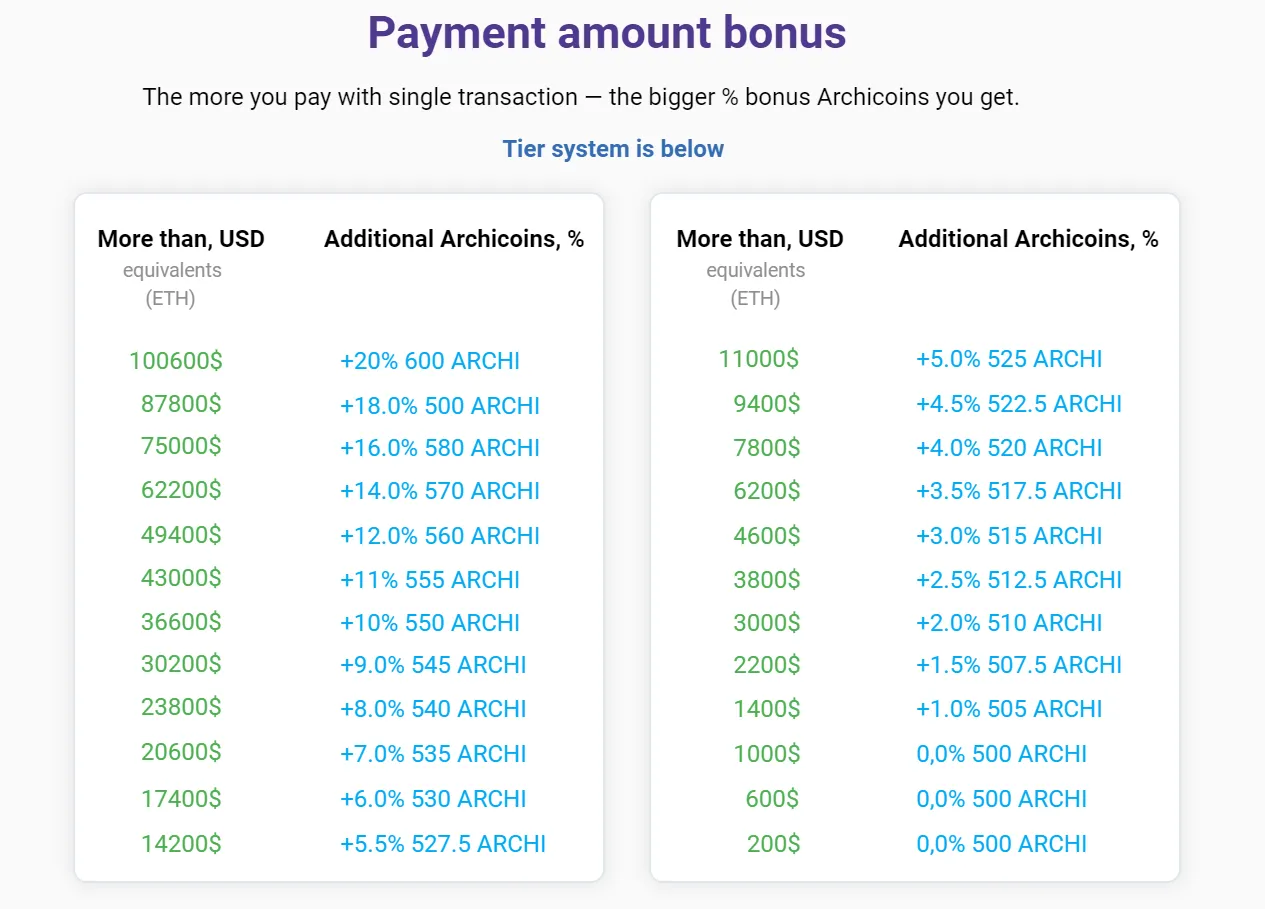The image size is (1265, 909).
Task: Click the +11% 555 ARCHI bonus text
Action: (430, 579)
